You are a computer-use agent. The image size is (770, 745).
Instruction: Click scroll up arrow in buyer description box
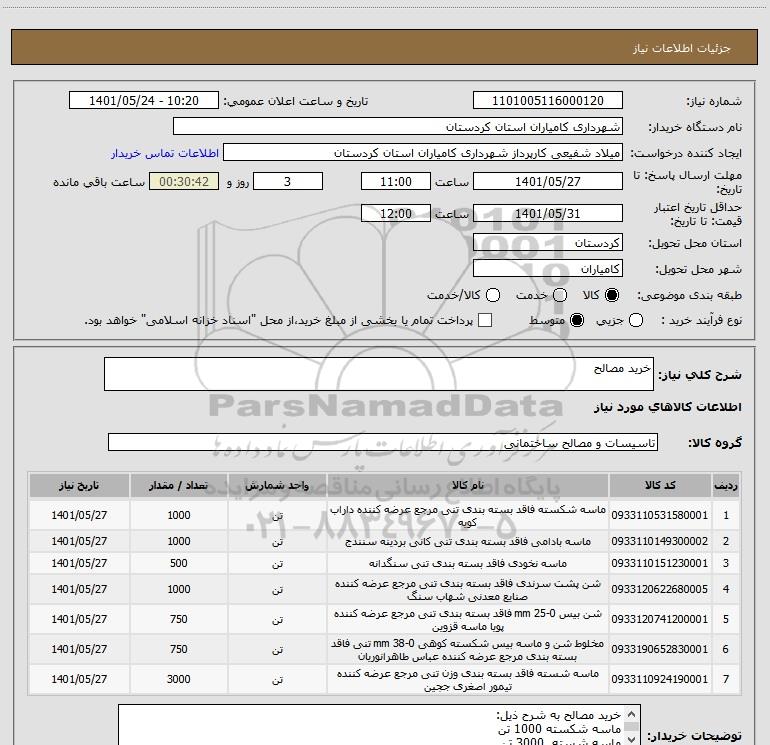point(632,714)
